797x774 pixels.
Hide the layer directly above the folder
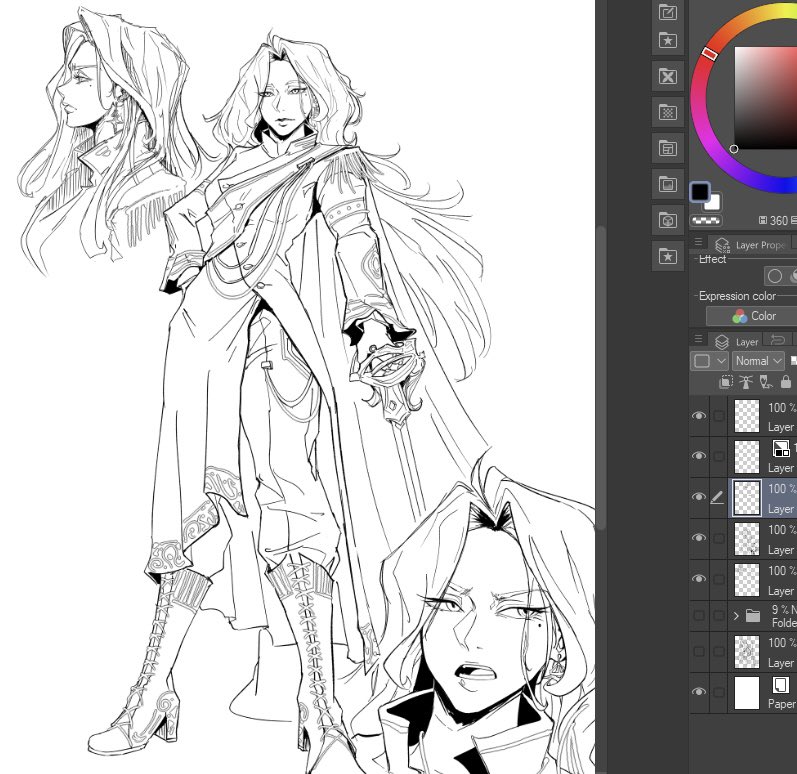coord(699,579)
